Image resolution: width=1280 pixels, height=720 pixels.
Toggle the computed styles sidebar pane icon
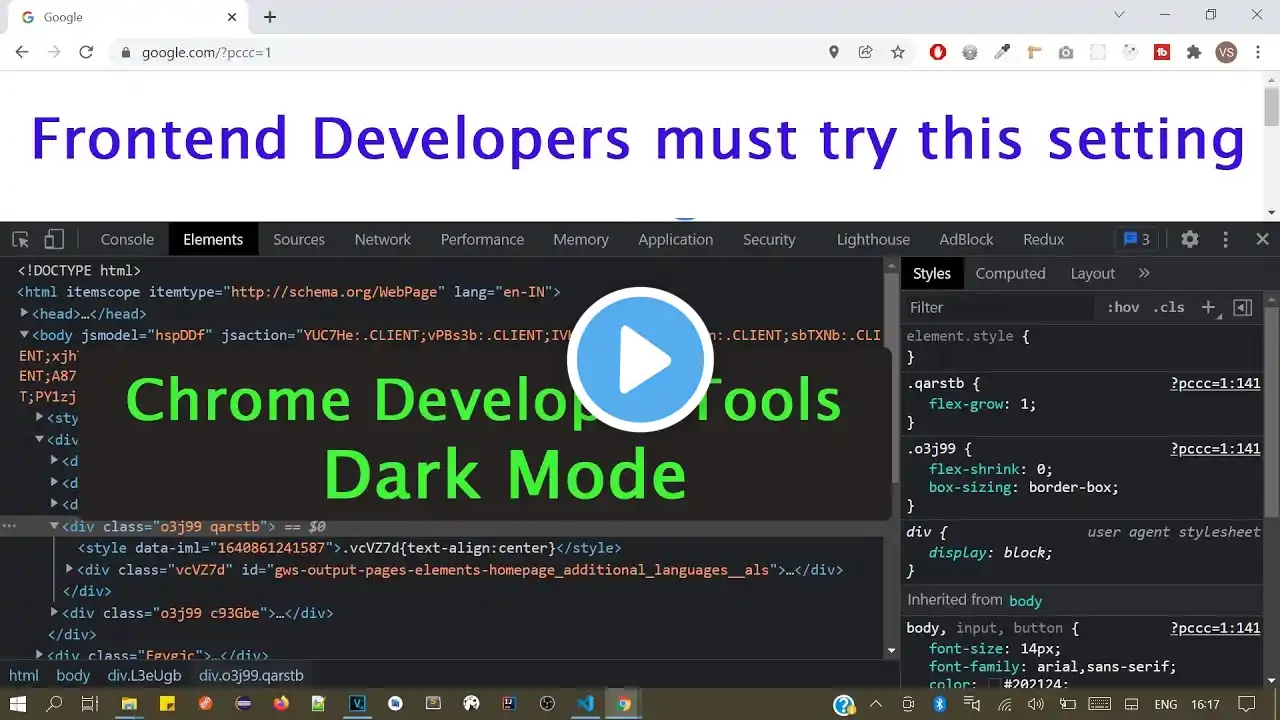tap(1243, 307)
